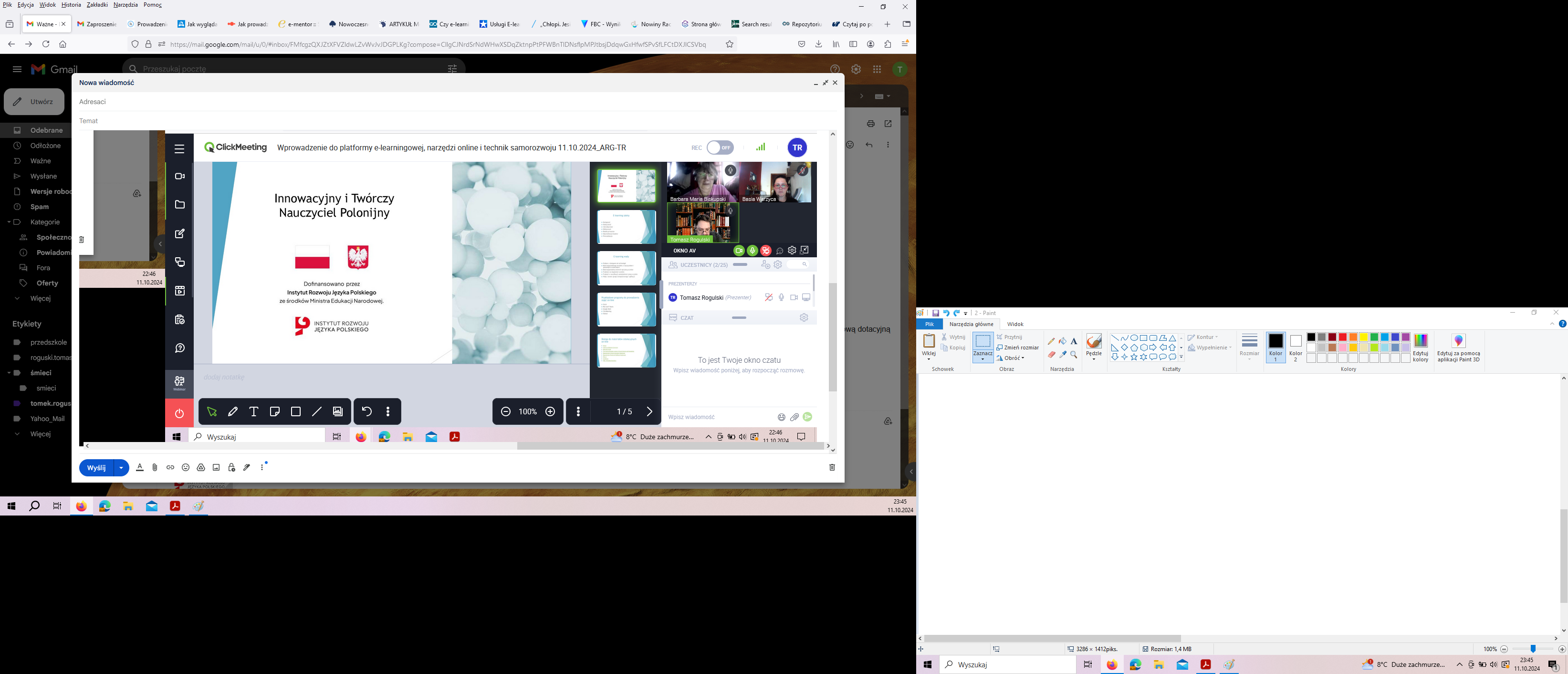Click the insert link icon

pos(170,467)
